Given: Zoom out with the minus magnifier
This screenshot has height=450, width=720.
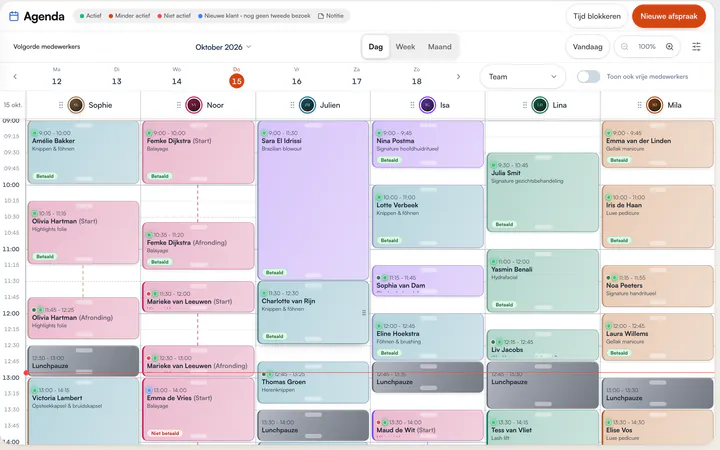Looking at the screenshot, I should [624, 46].
